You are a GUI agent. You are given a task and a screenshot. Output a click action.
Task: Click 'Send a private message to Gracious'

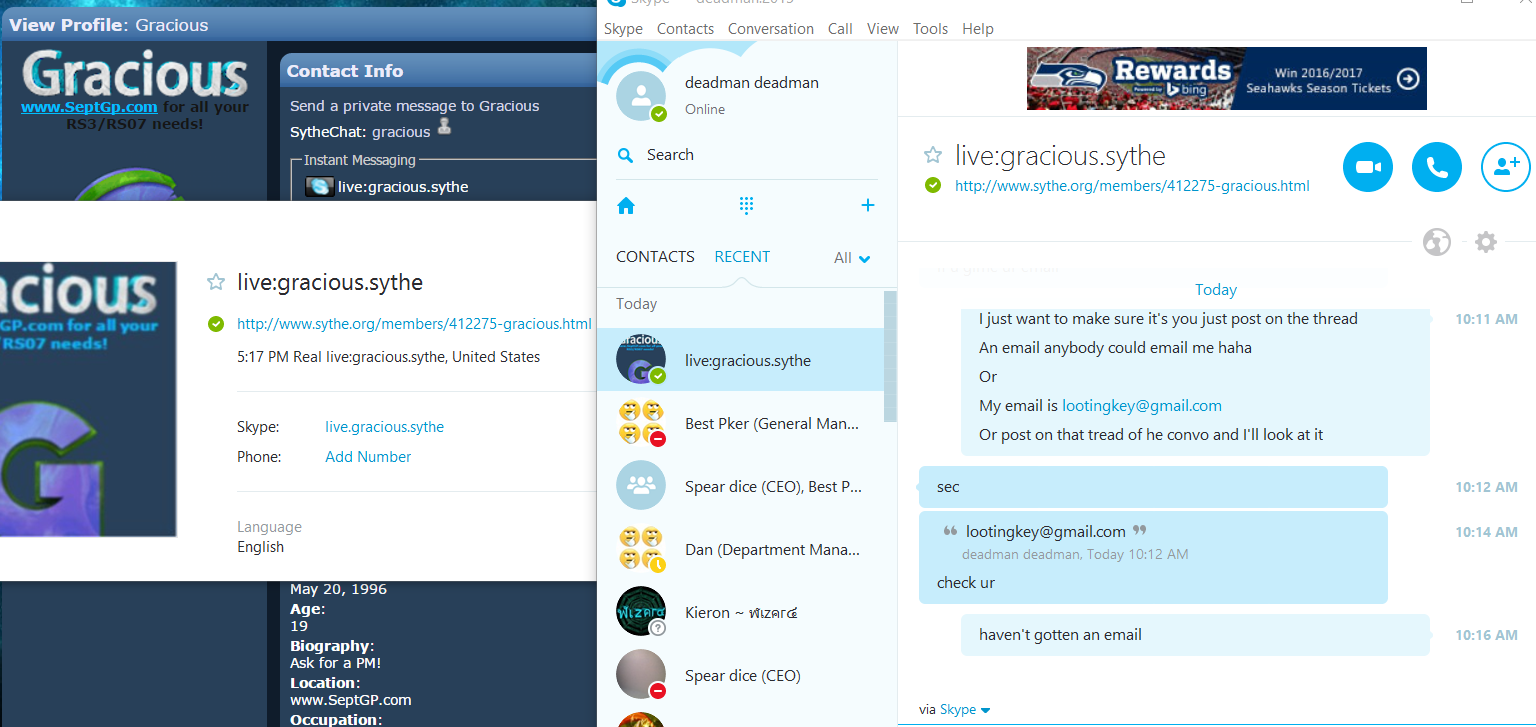tap(415, 106)
